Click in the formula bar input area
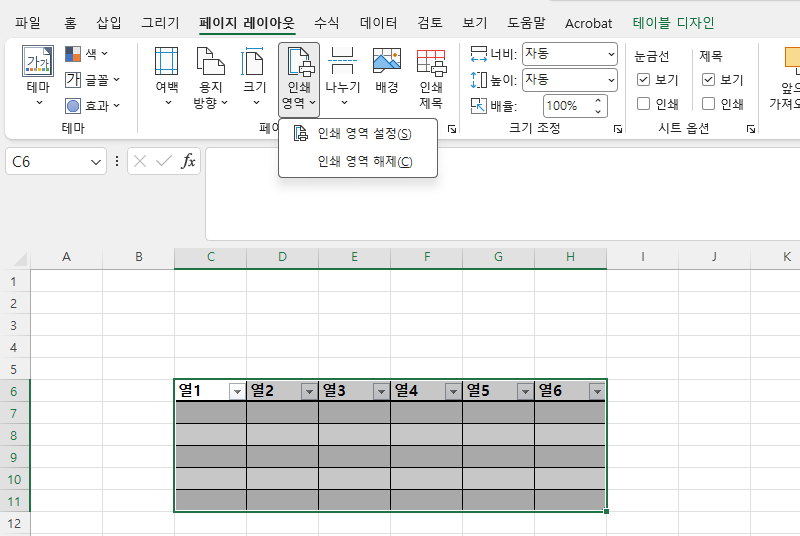 pos(503,194)
